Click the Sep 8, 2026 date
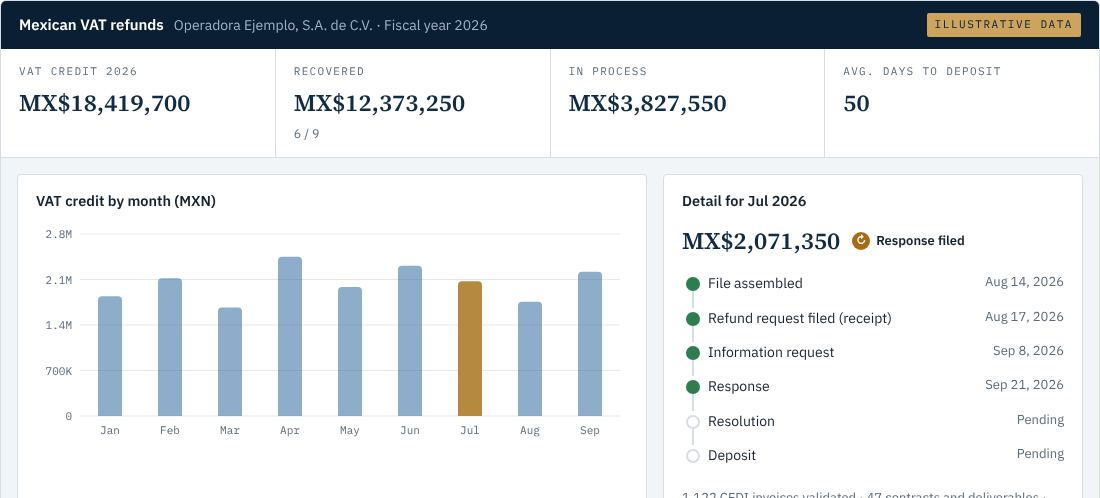 1028,351
